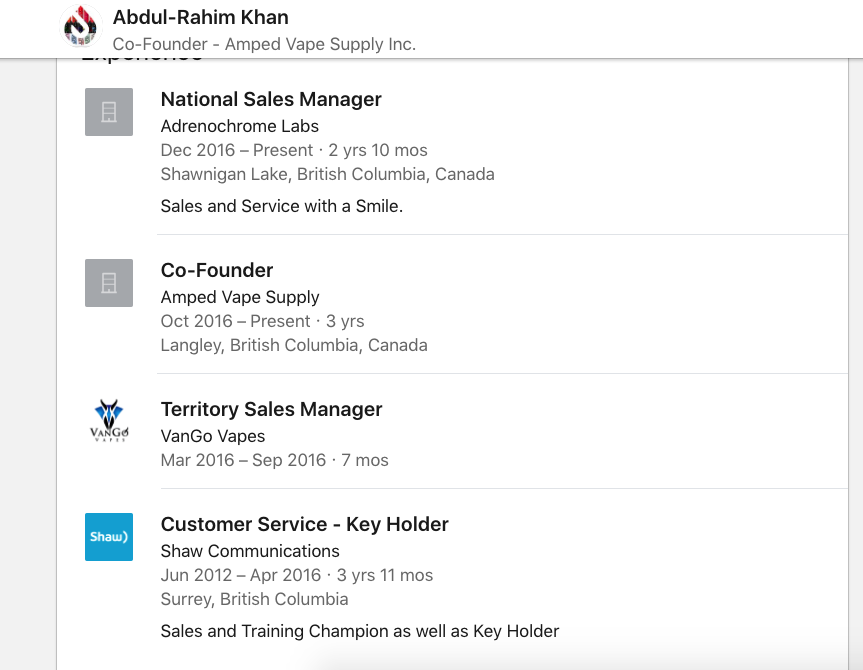
Task: Open the National Sales Manager position
Action: point(271,100)
